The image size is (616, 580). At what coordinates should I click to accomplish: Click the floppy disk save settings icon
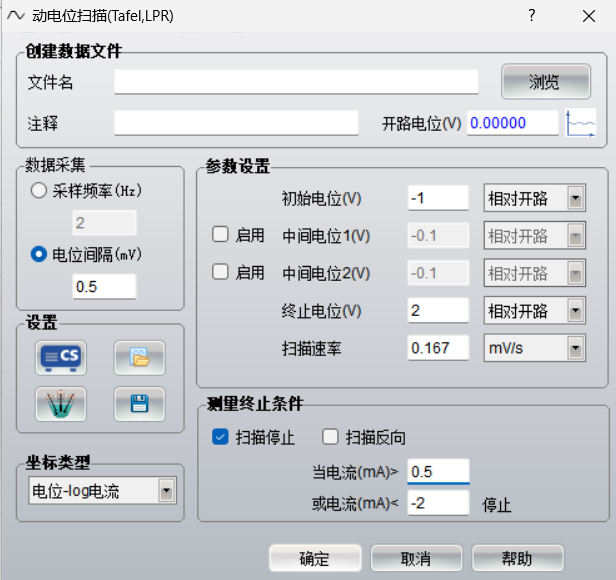(139, 404)
